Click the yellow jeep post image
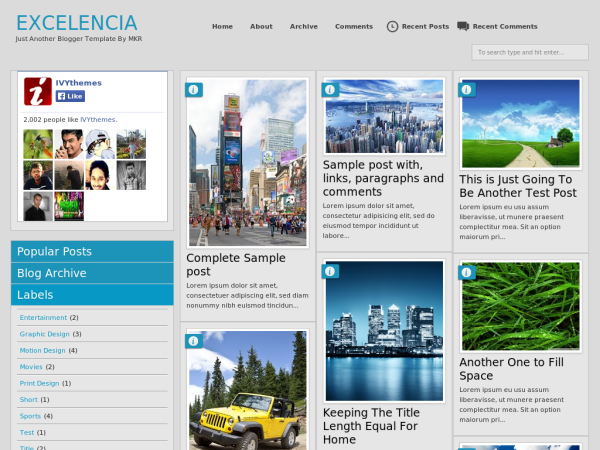 (x=248, y=390)
